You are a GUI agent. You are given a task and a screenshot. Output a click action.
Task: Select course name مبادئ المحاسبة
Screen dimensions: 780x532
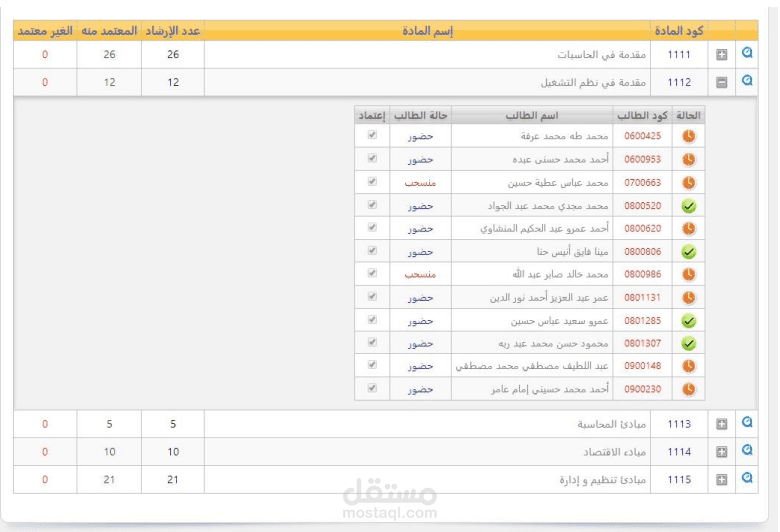pyautogui.click(x=611, y=424)
